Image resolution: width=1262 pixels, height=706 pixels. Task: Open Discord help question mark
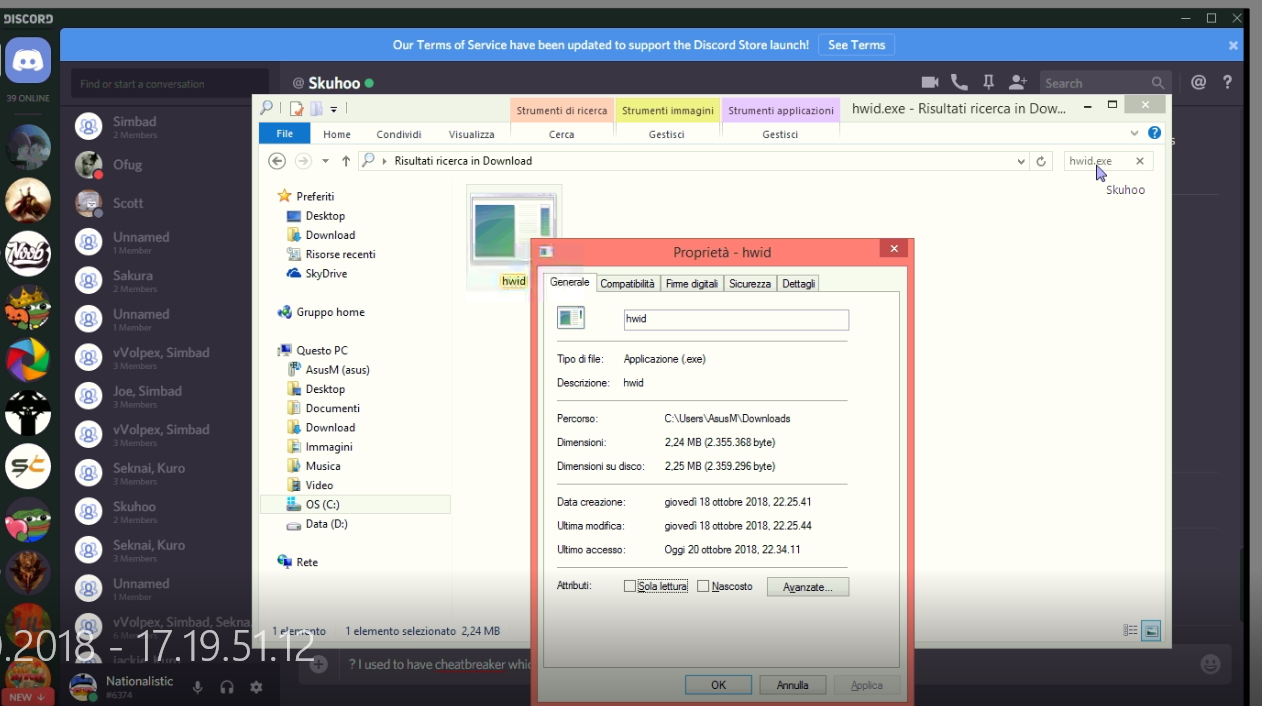pos(1227,83)
